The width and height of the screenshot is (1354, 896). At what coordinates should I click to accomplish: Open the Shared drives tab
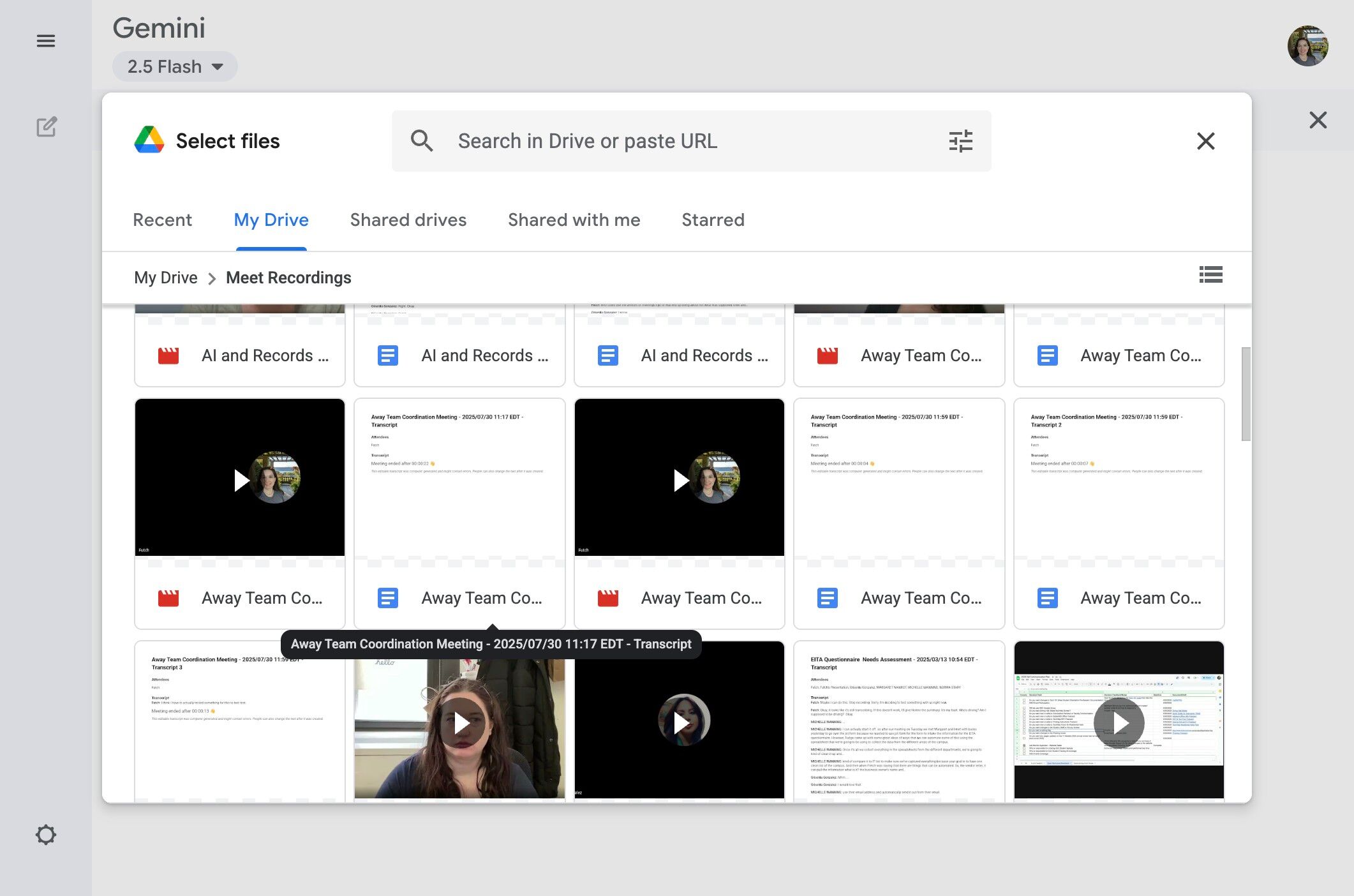click(x=408, y=220)
